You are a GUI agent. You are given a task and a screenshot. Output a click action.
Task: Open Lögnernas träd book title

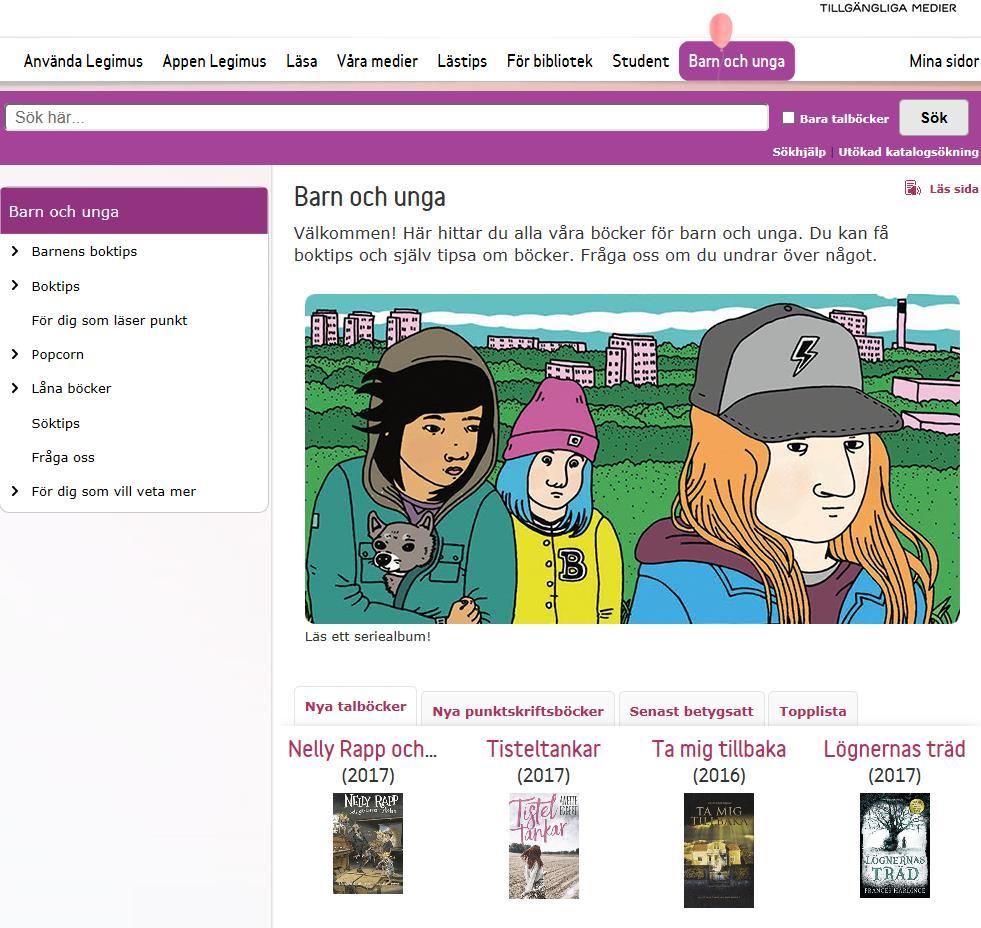[895, 749]
